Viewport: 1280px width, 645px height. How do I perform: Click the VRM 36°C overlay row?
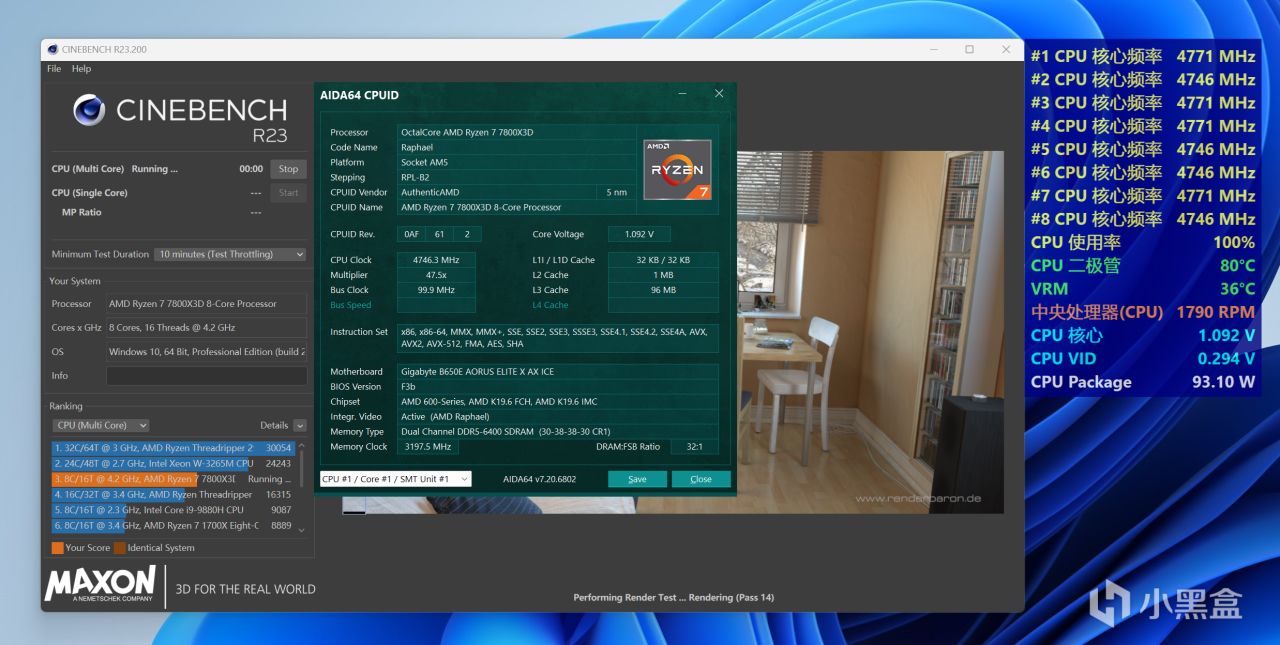1142,289
